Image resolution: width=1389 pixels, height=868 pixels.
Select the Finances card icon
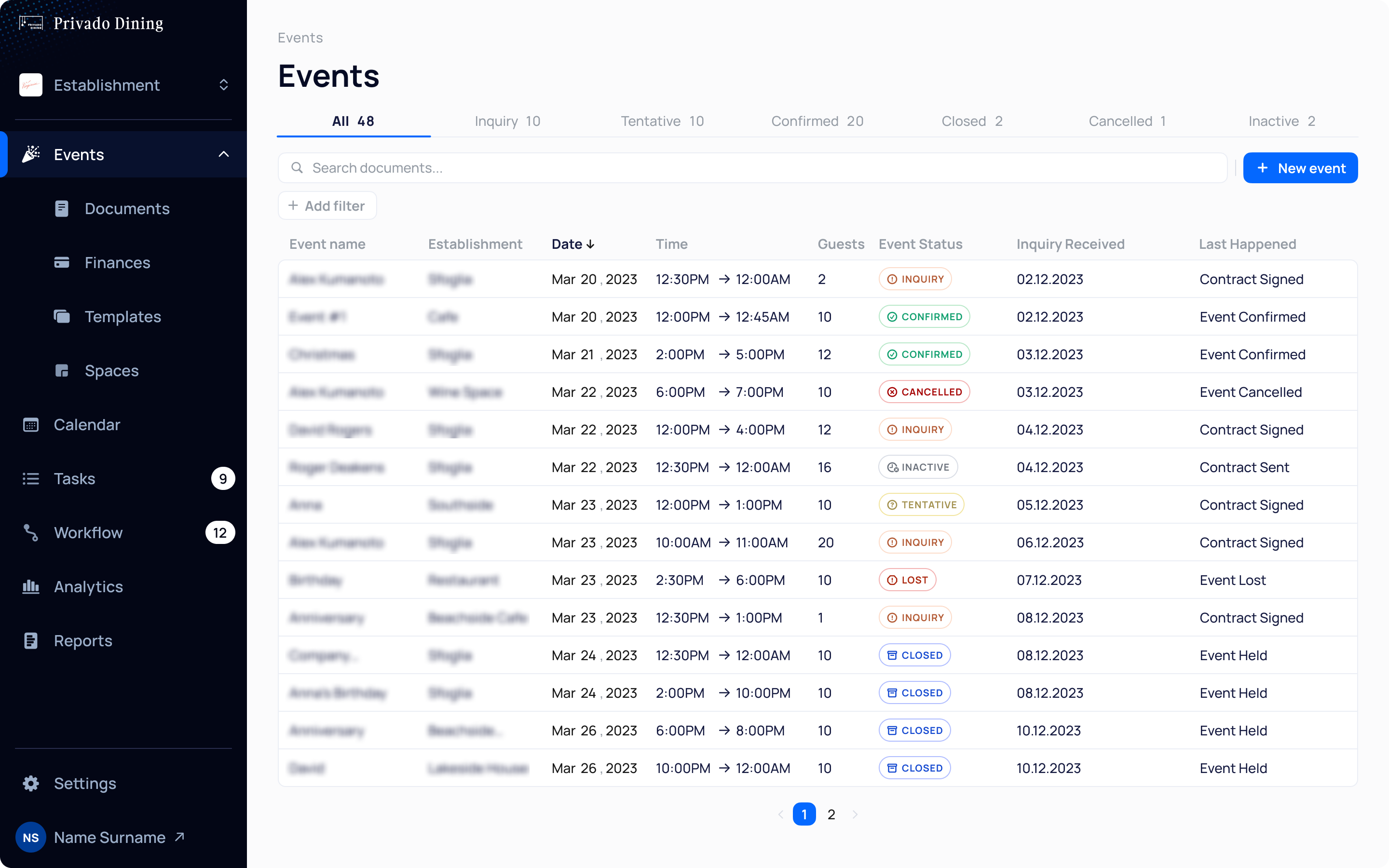pos(61,262)
